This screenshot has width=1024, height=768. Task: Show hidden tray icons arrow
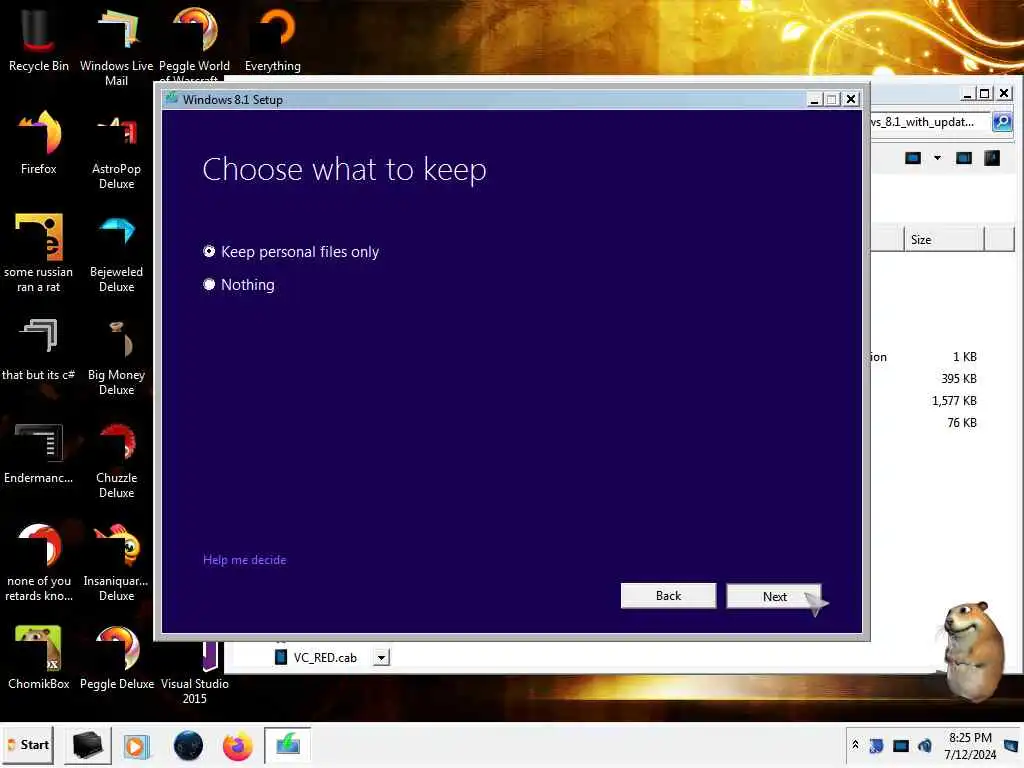point(855,745)
